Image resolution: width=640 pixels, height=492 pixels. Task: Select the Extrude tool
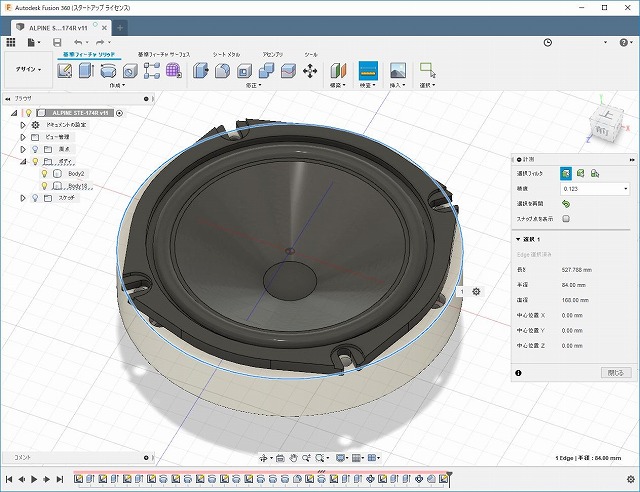tap(86, 71)
